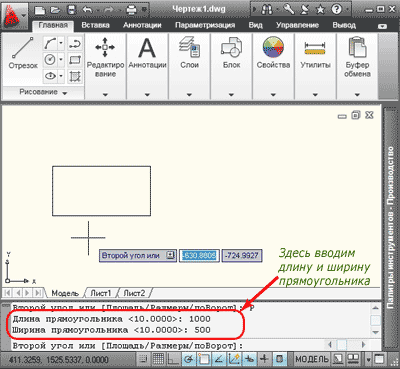Select the Отрезок line tool
The height and width of the screenshot is (369, 400).
coord(23,53)
